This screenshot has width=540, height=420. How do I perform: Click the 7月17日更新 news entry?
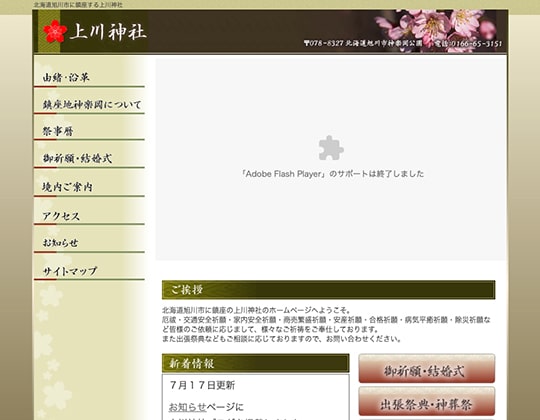(202, 385)
